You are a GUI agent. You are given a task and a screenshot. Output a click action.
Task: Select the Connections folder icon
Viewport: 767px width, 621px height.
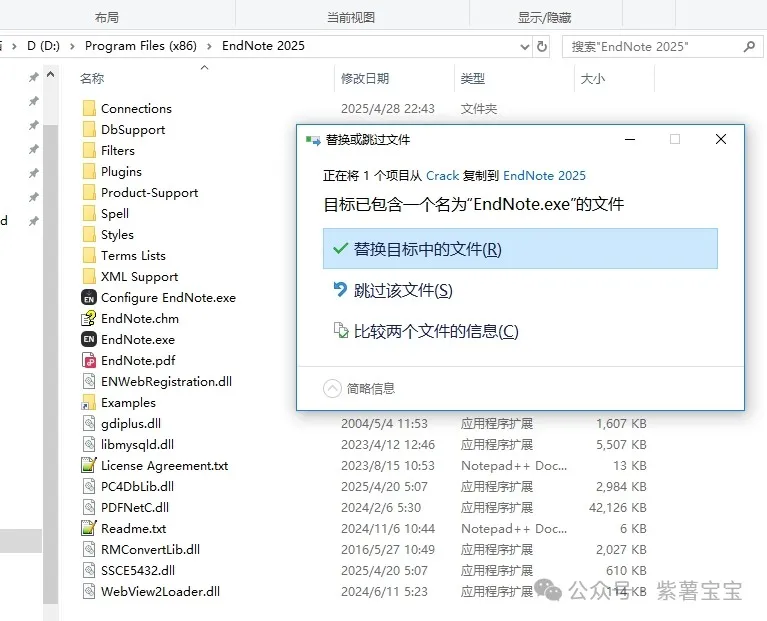(x=88, y=108)
